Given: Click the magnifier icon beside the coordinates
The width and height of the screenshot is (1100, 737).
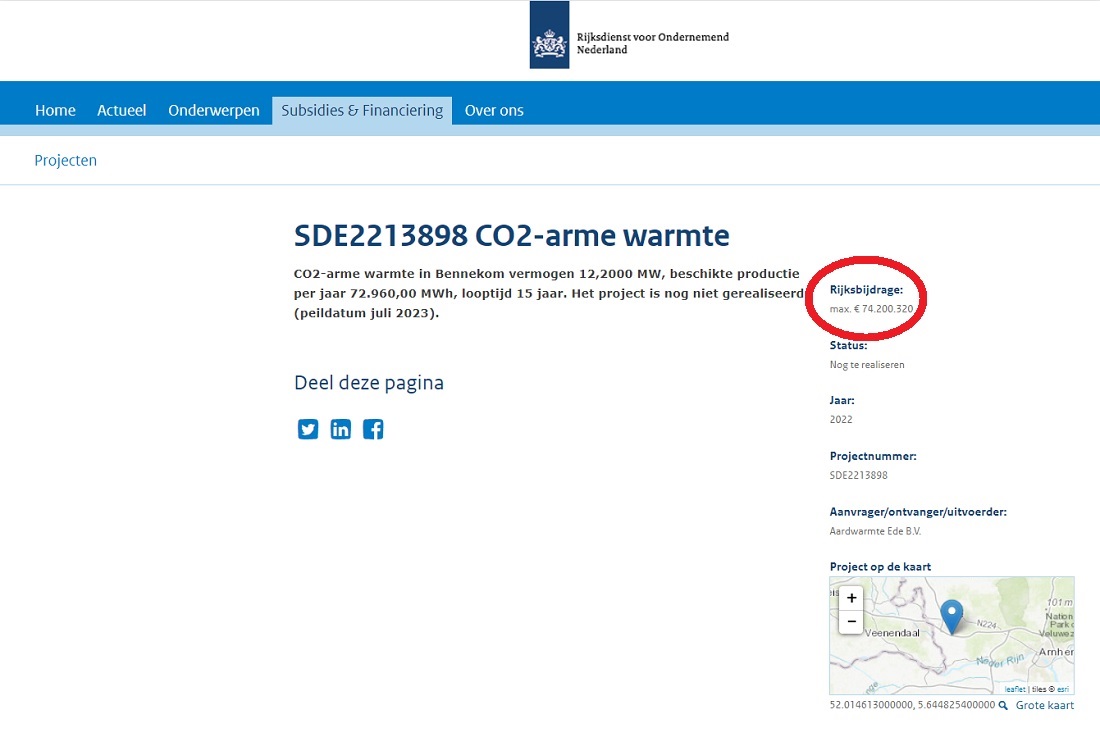Looking at the screenshot, I should tap(1003, 705).
